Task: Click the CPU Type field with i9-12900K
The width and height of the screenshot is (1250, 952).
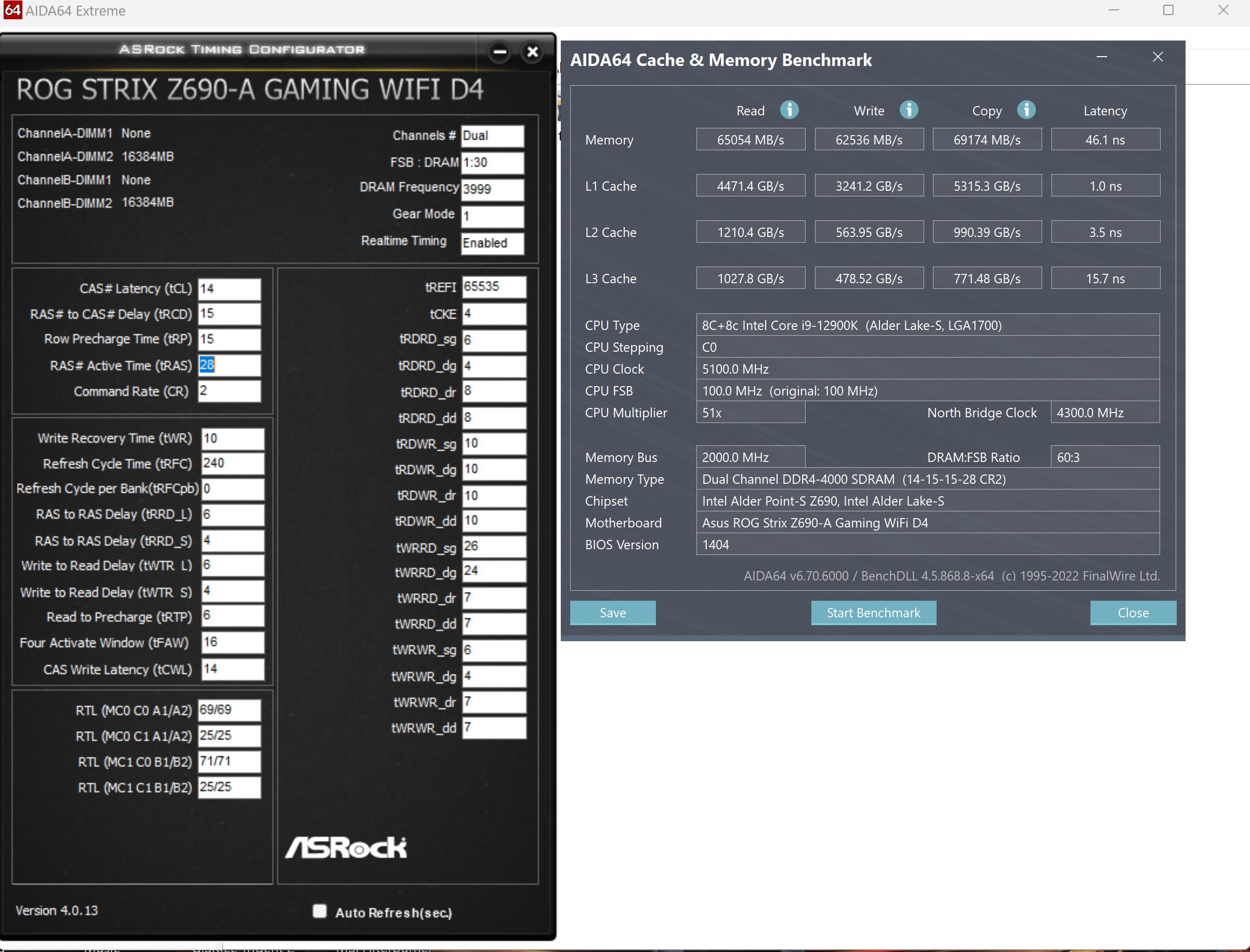Action: coord(928,325)
